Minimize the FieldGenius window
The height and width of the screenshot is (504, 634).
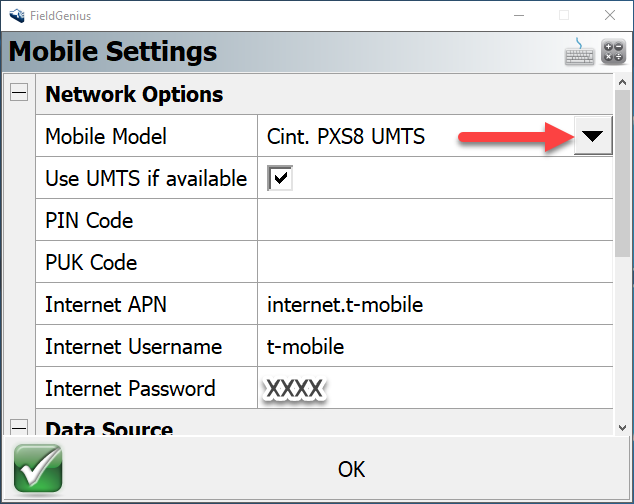pyautogui.click(x=517, y=15)
